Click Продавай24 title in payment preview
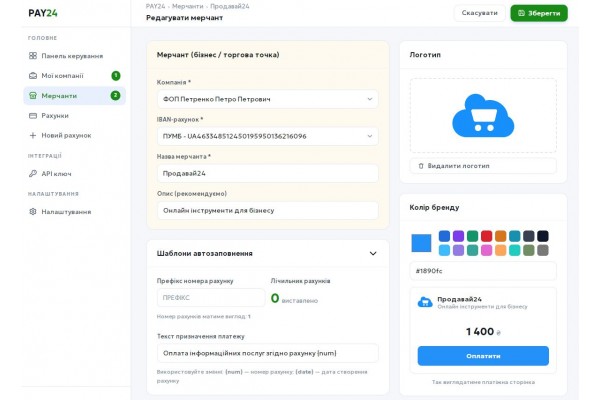 460,299
